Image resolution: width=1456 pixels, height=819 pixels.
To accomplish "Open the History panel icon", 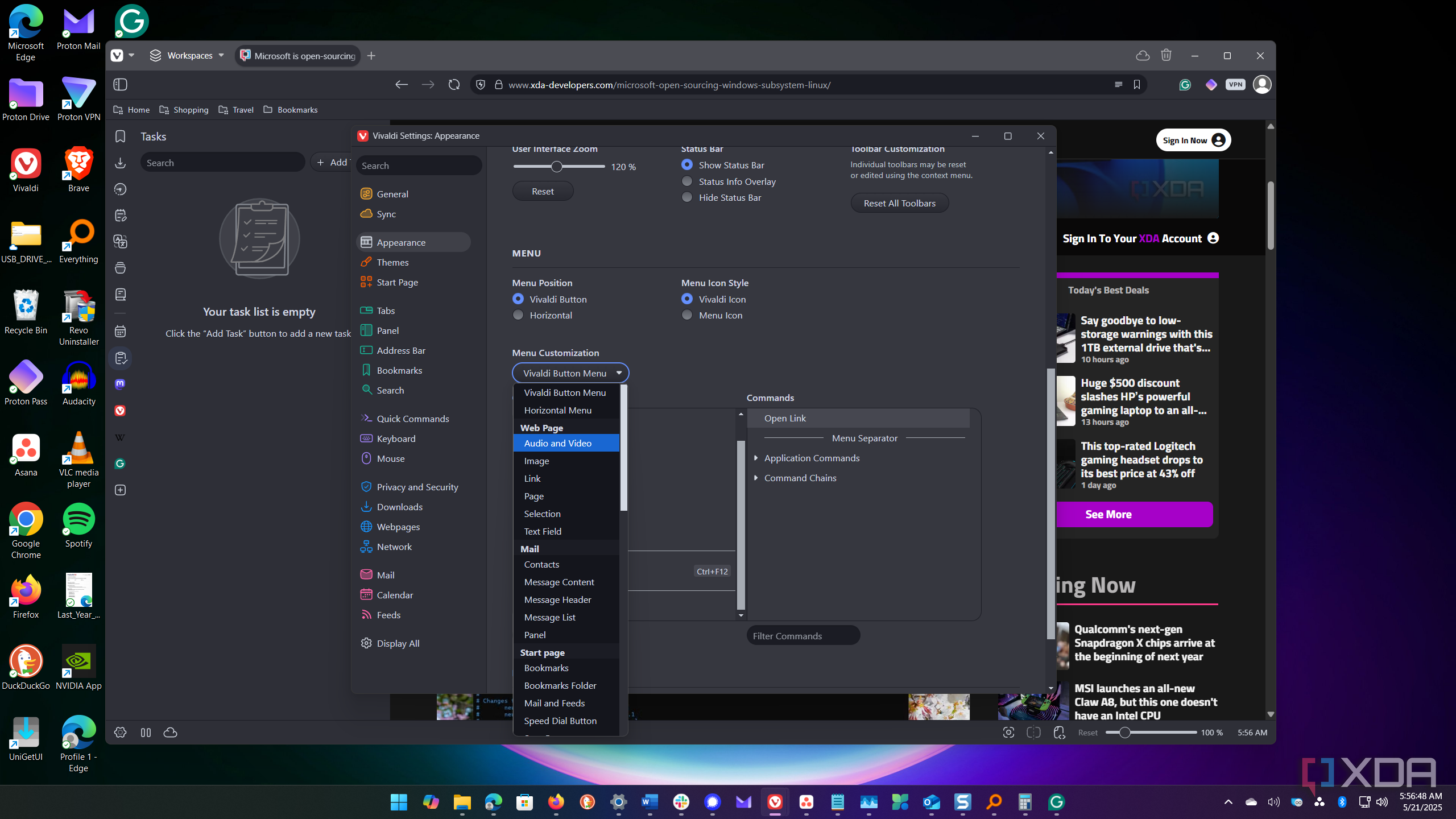I will (x=120, y=189).
